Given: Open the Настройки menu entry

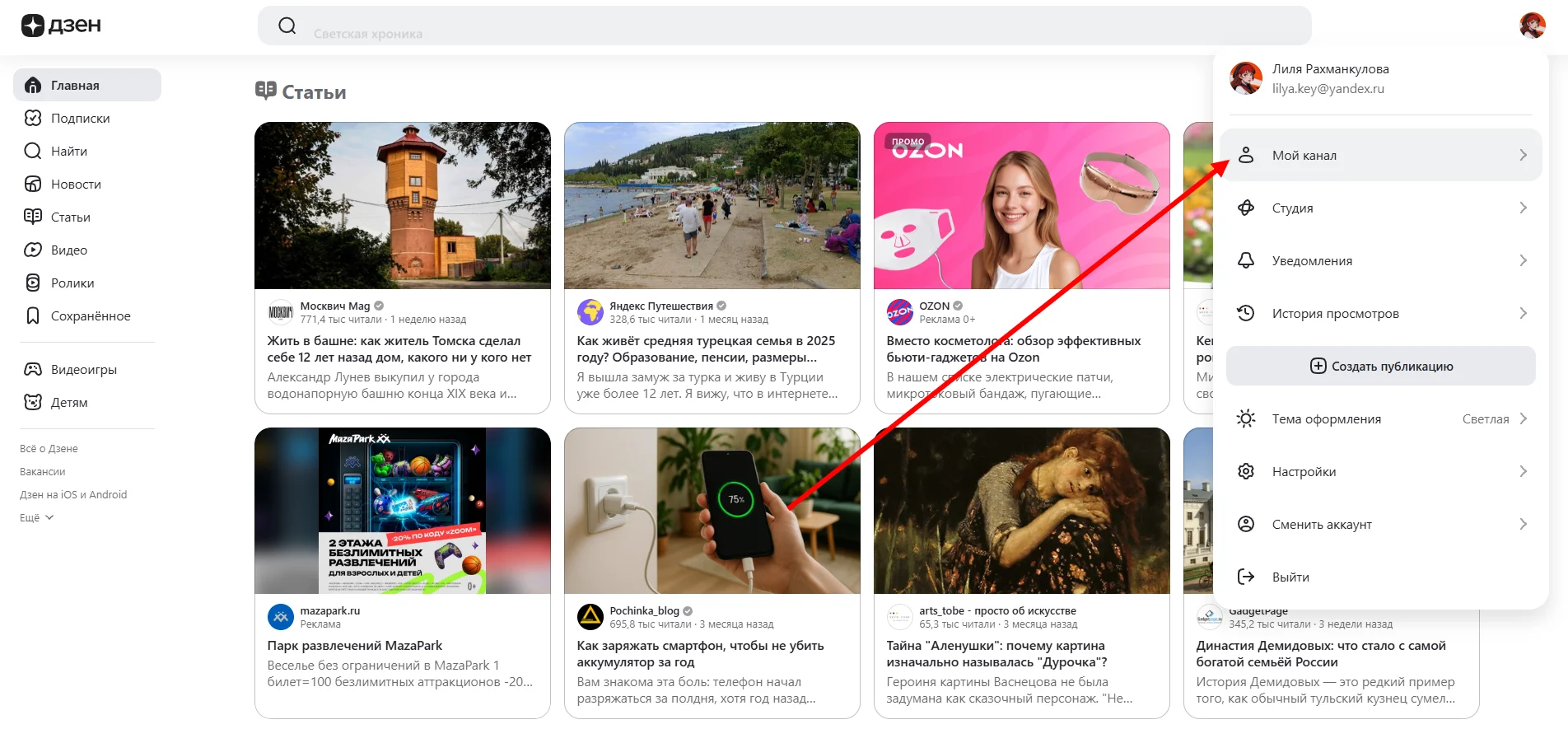Looking at the screenshot, I should [x=1381, y=471].
